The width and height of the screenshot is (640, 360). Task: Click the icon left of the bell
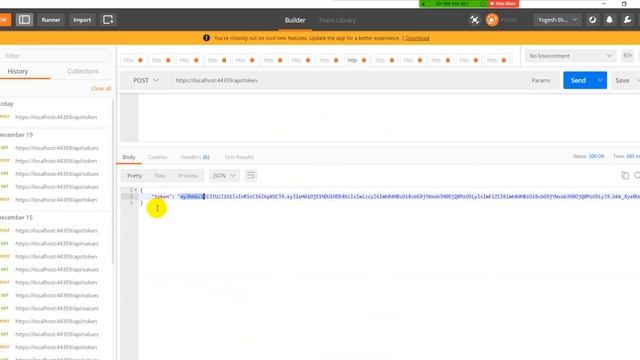(592, 20)
